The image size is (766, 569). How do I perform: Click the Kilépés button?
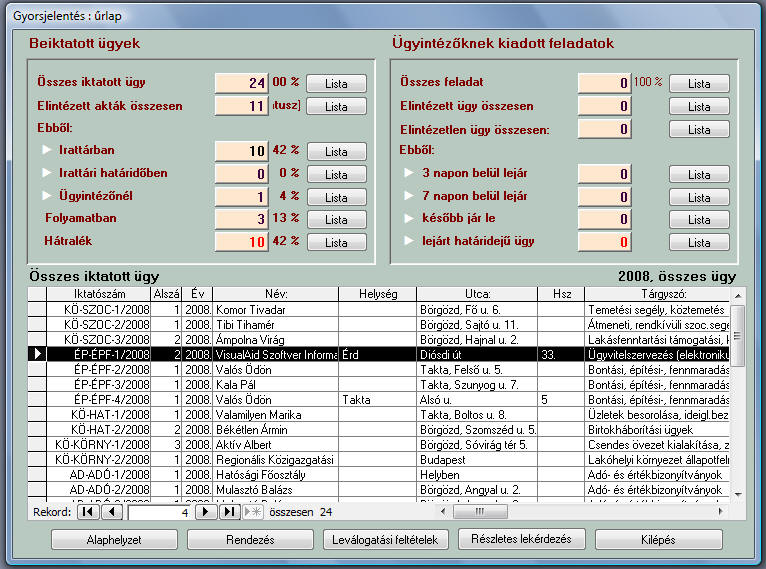(658, 540)
